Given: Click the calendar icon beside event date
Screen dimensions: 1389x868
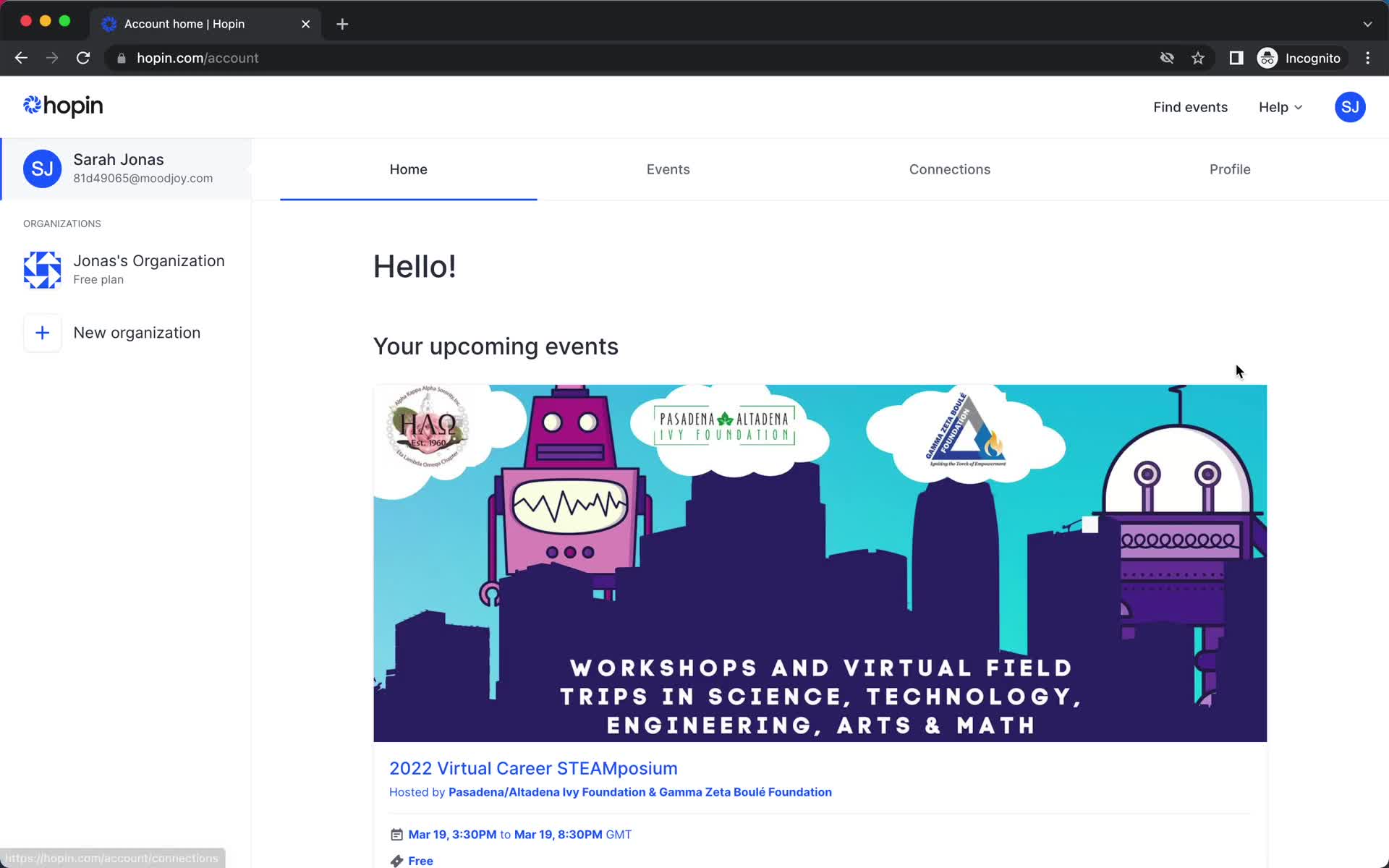Looking at the screenshot, I should coord(396,835).
